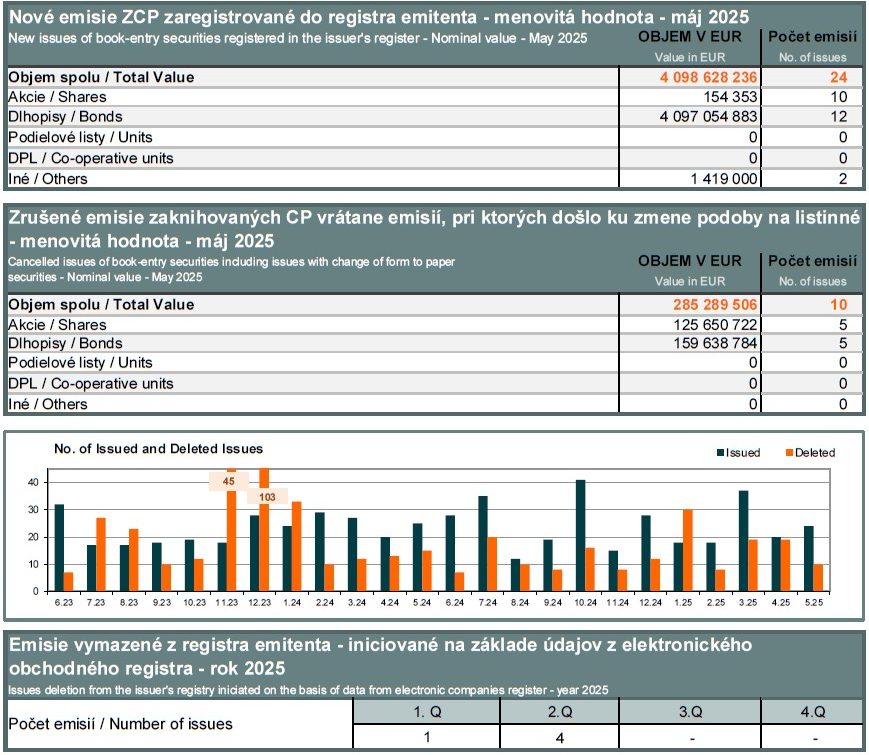869x755 pixels.
Task: Click 'Podielové listy / Units' row in new issues table
Action: [x=434, y=137]
